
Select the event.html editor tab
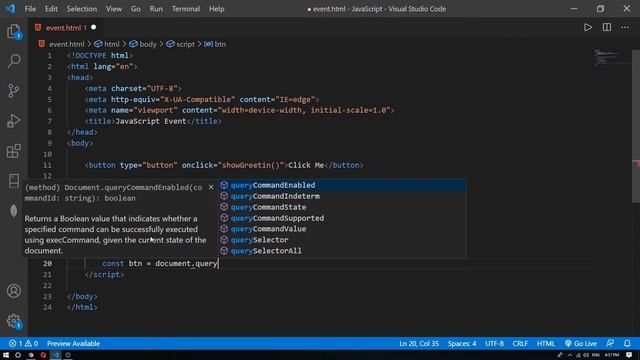pos(65,27)
